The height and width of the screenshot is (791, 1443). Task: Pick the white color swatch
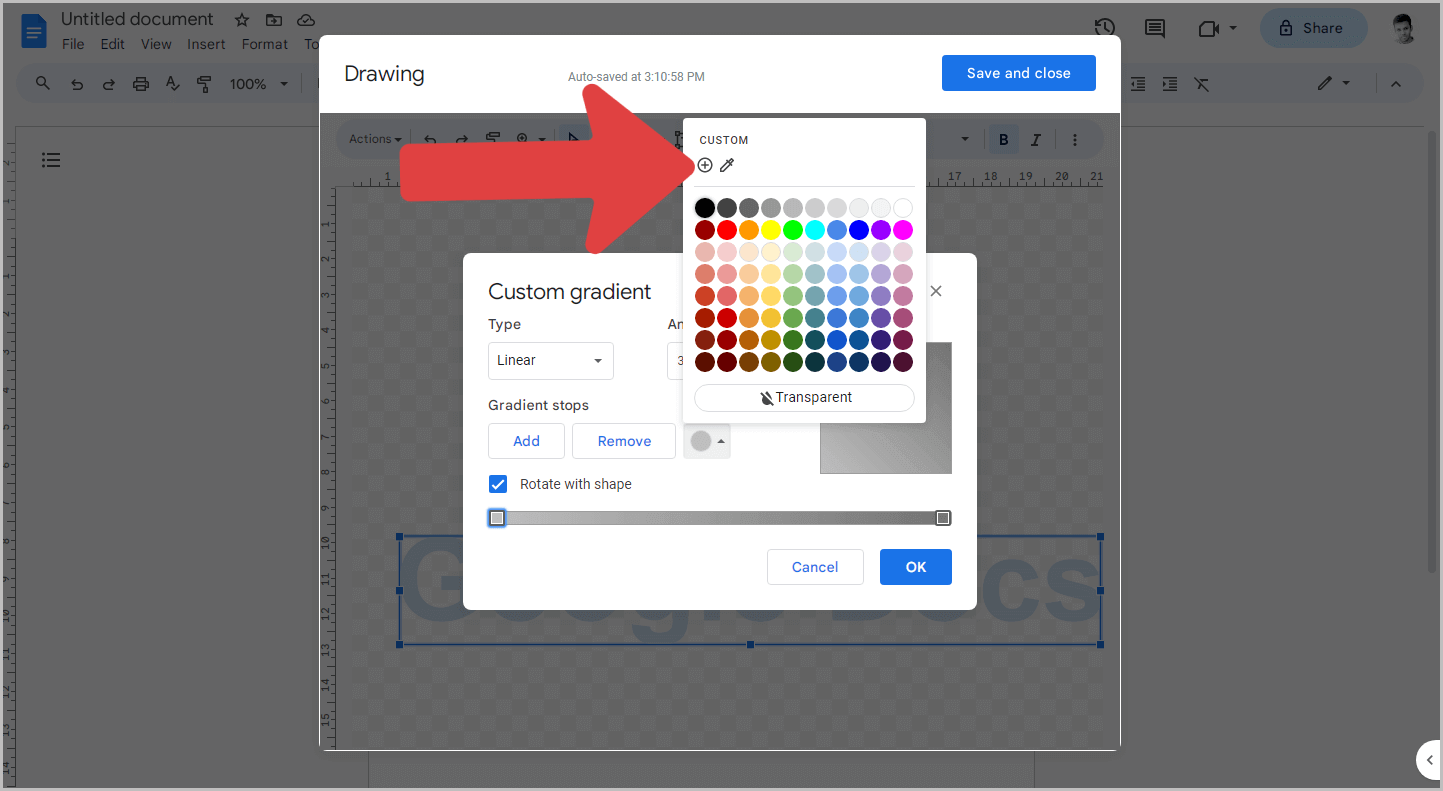903,208
